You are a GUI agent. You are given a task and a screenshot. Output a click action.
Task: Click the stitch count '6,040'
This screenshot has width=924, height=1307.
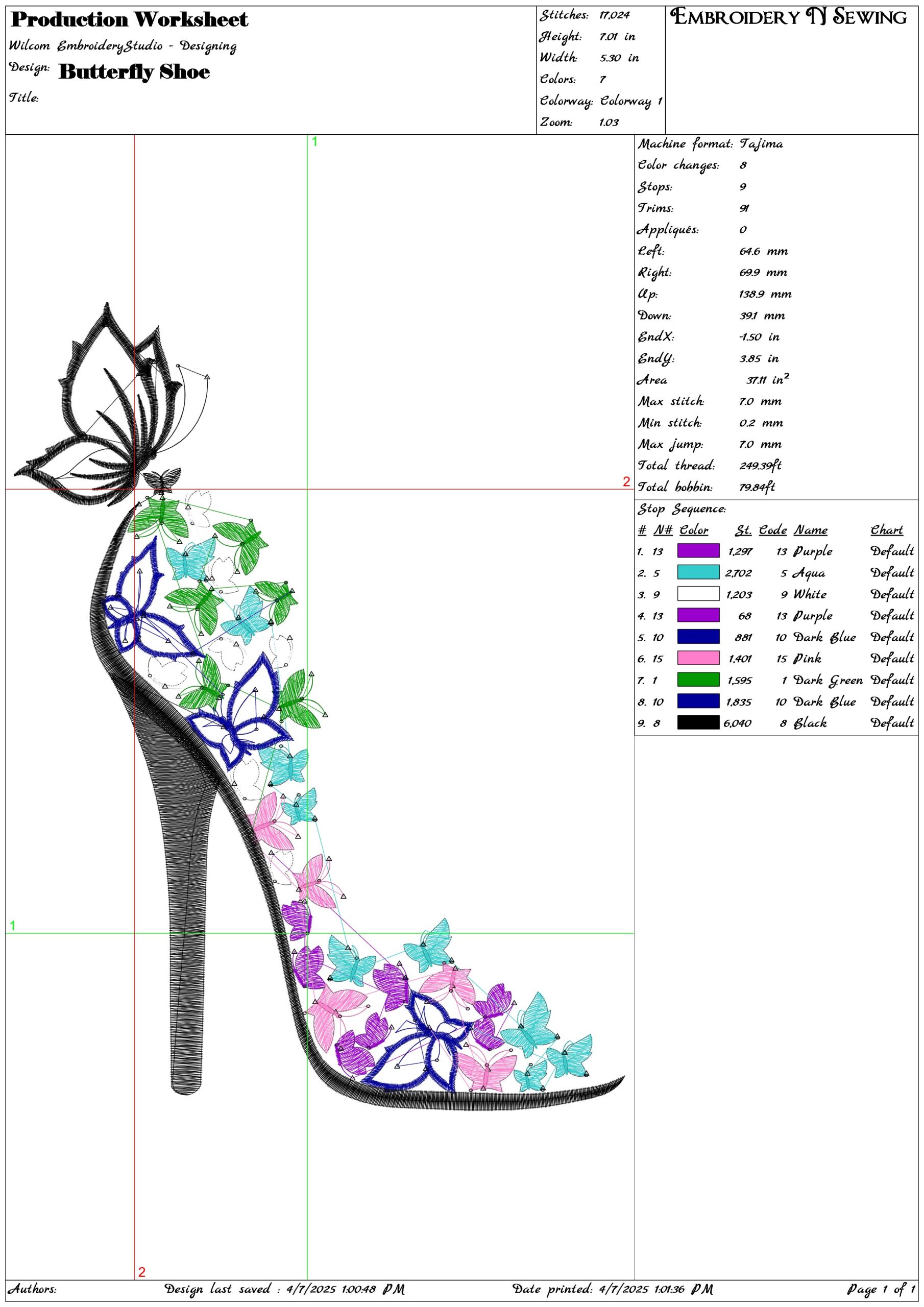point(737,723)
